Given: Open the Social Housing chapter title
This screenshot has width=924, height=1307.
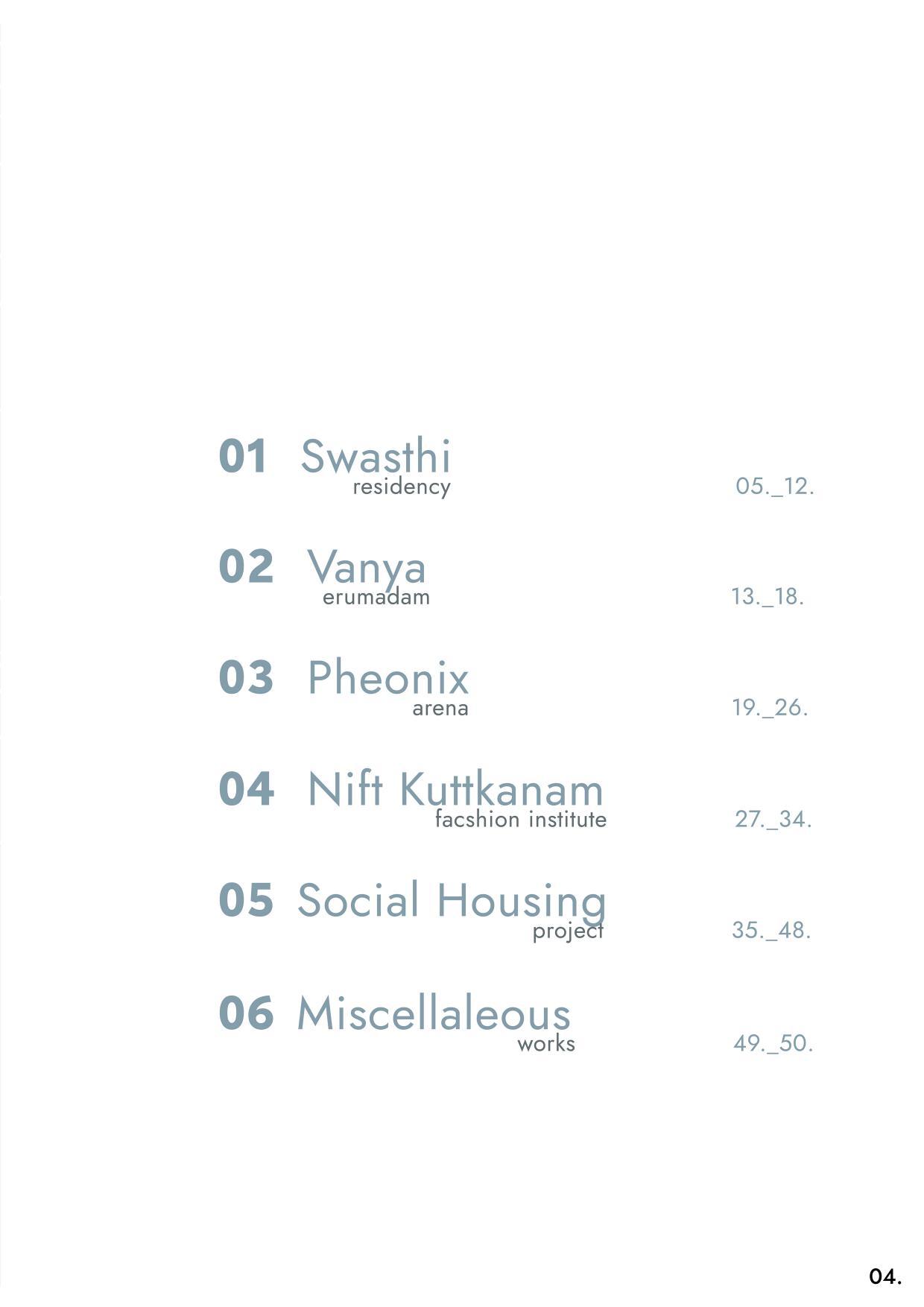Looking at the screenshot, I should click(452, 902).
